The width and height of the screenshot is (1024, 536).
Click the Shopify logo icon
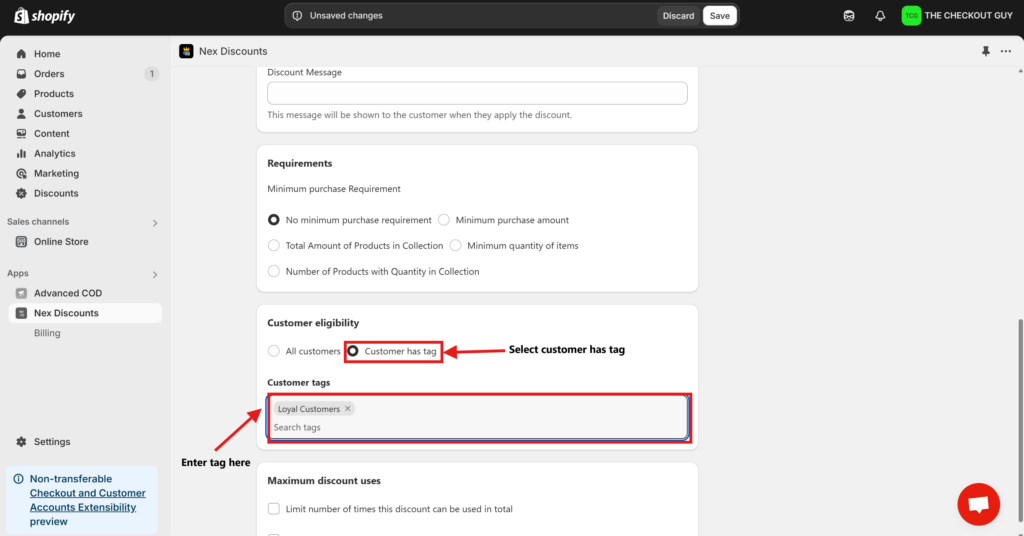point(21,16)
